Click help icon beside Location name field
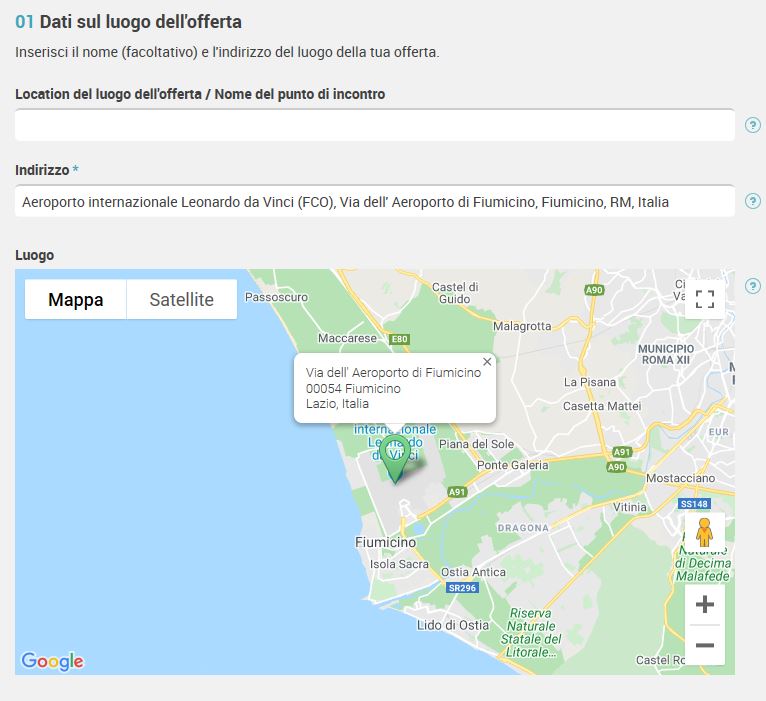 (752, 126)
